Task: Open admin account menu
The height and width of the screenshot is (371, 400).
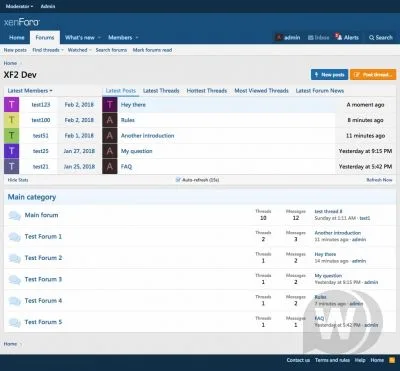Action: tap(288, 38)
